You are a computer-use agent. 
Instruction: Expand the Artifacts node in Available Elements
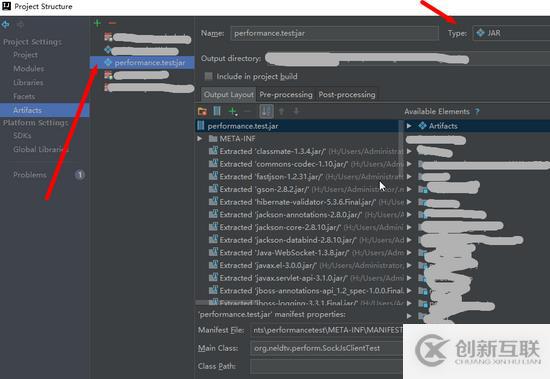pyautogui.click(x=409, y=126)
